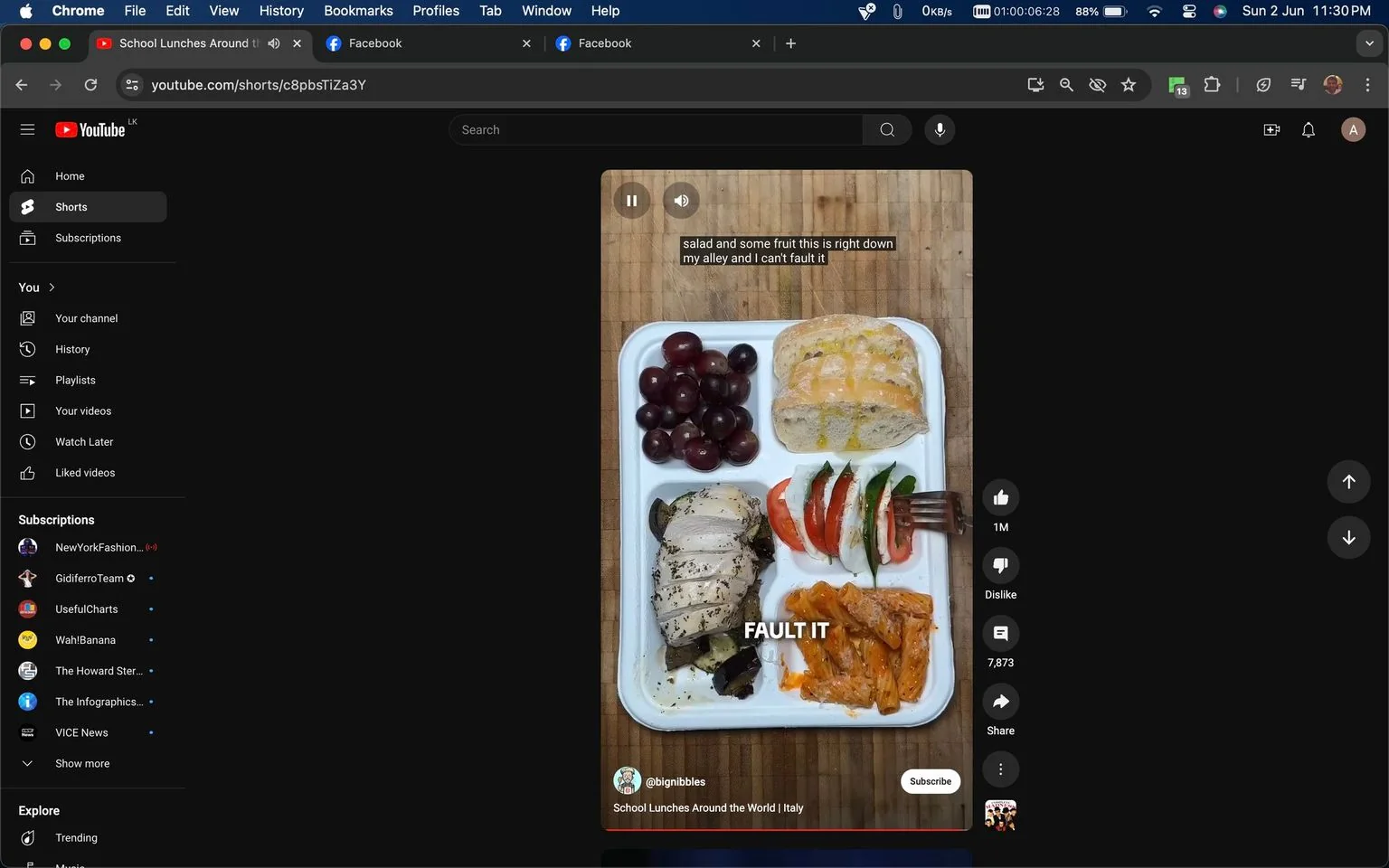Screen dimensions: 1389x868
Task: Expand the You section chevron
Action: pyautogui.click(x=52, y=288)
